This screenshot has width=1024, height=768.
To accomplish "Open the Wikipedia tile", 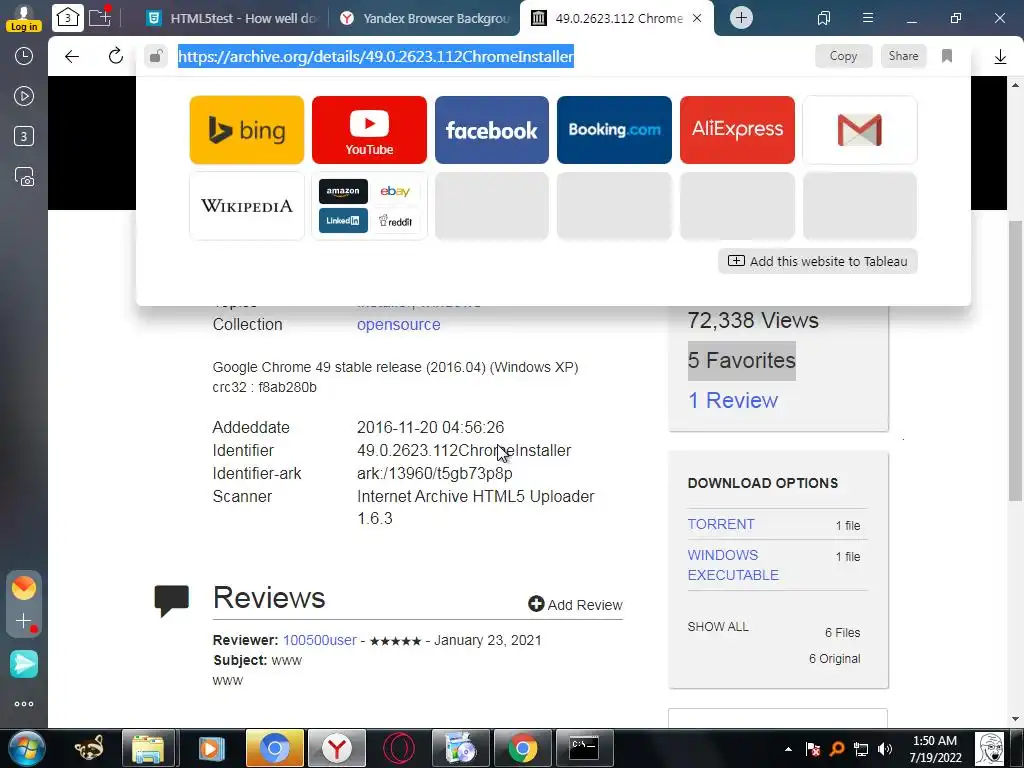I will [x=247, y=206].
